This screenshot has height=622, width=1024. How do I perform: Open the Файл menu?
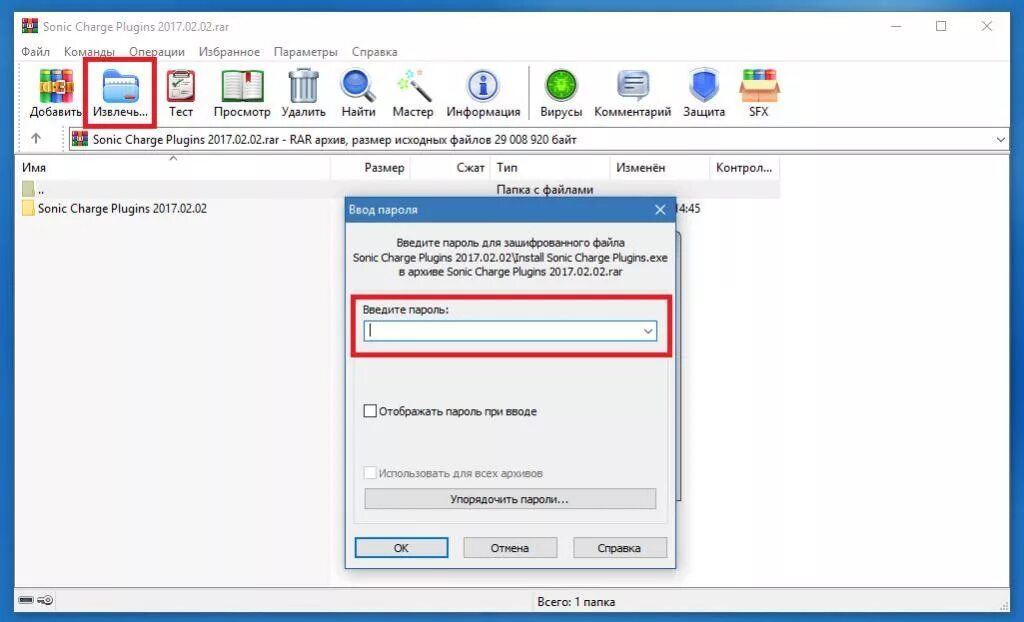coord(35,52)
